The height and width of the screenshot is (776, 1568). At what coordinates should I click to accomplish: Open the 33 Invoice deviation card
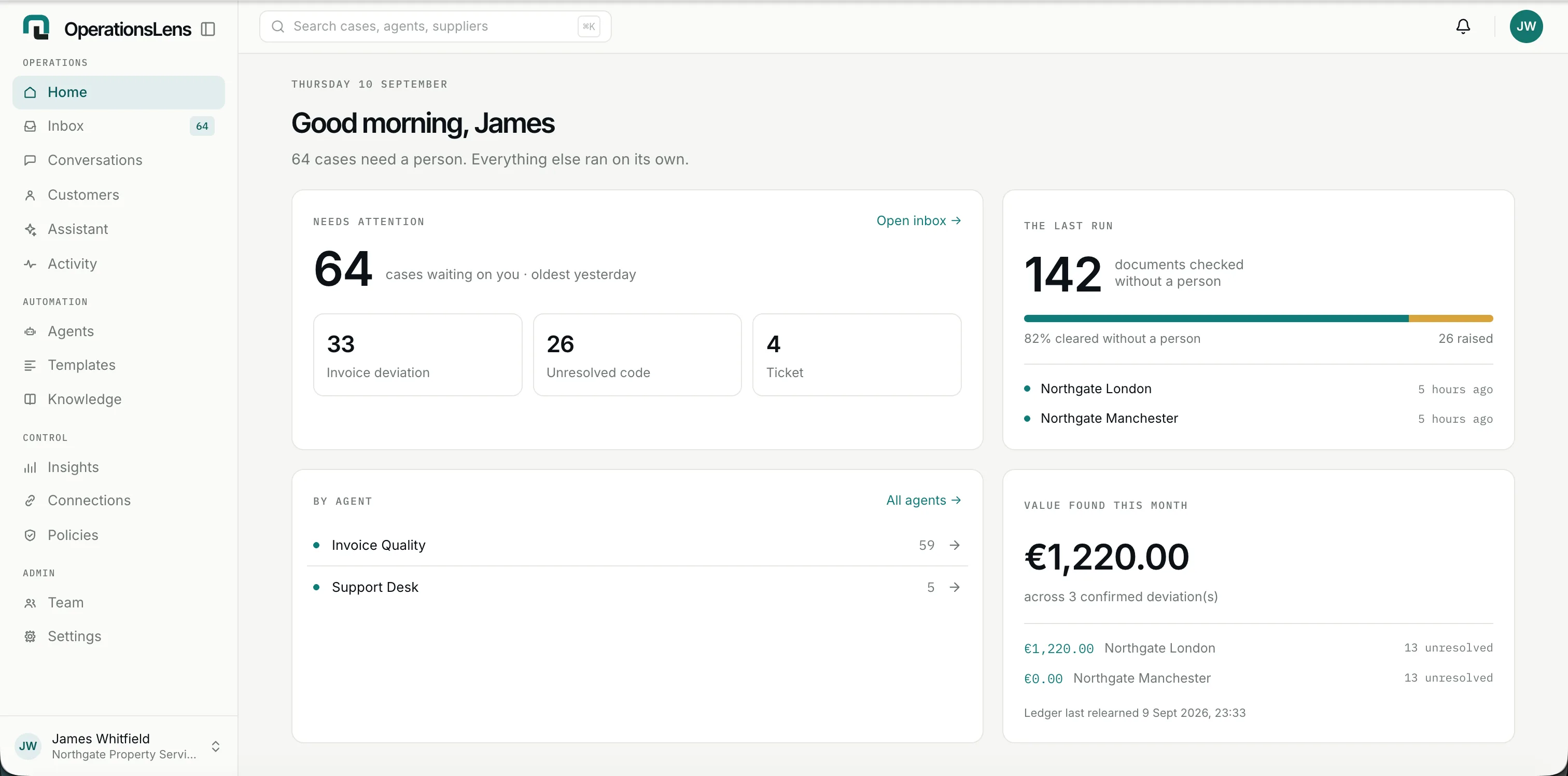[x=417, y=354]
